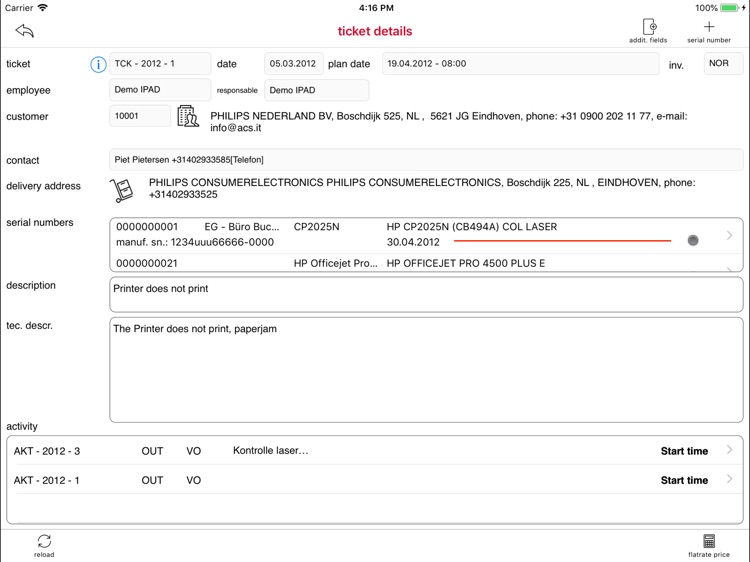Select serial row 0000000021 HP Officejet

(x=426, y=264)
